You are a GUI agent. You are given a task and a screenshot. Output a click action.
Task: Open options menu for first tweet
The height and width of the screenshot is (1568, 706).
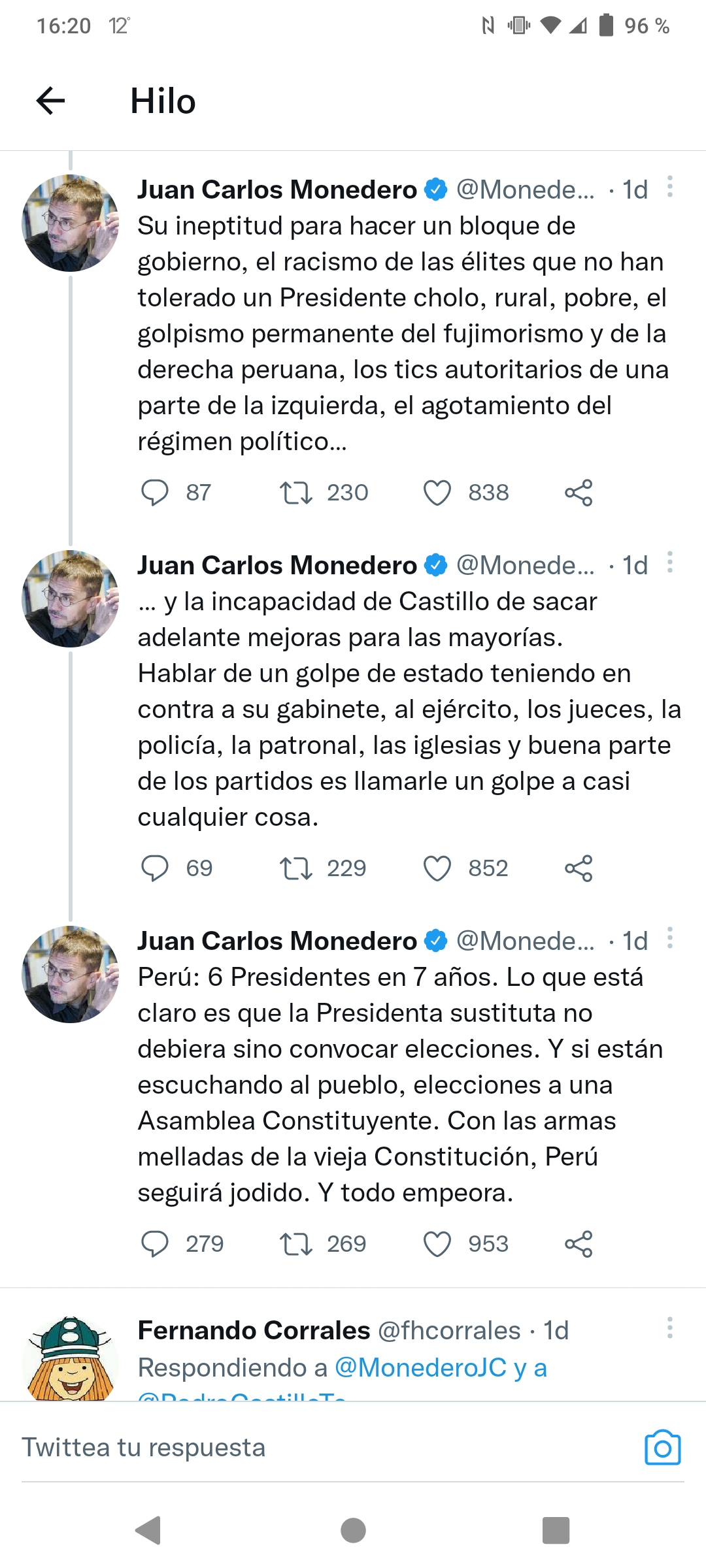[669, 188]
